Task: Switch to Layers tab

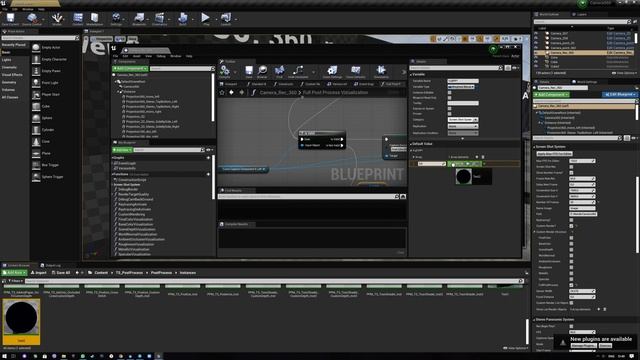Action: (x=581, y=14)
